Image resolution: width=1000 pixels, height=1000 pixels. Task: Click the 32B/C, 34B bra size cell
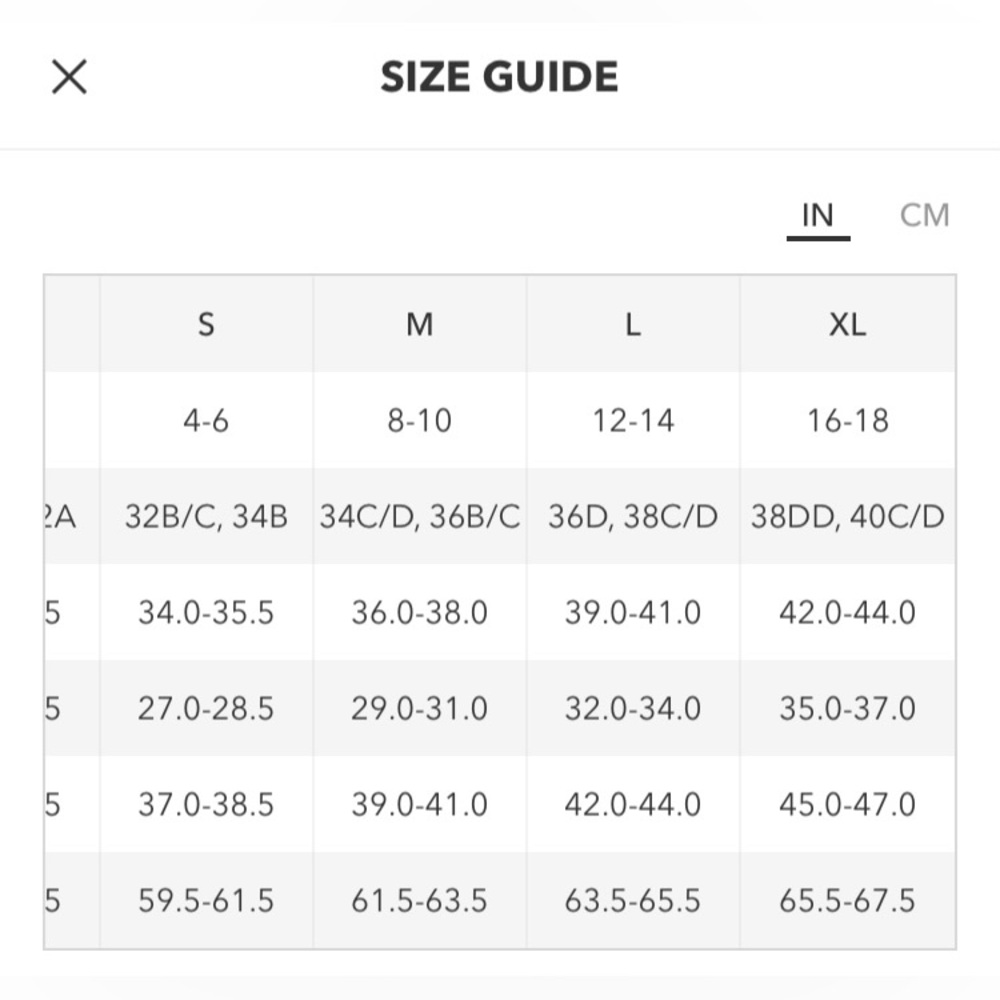click(206, 517)
